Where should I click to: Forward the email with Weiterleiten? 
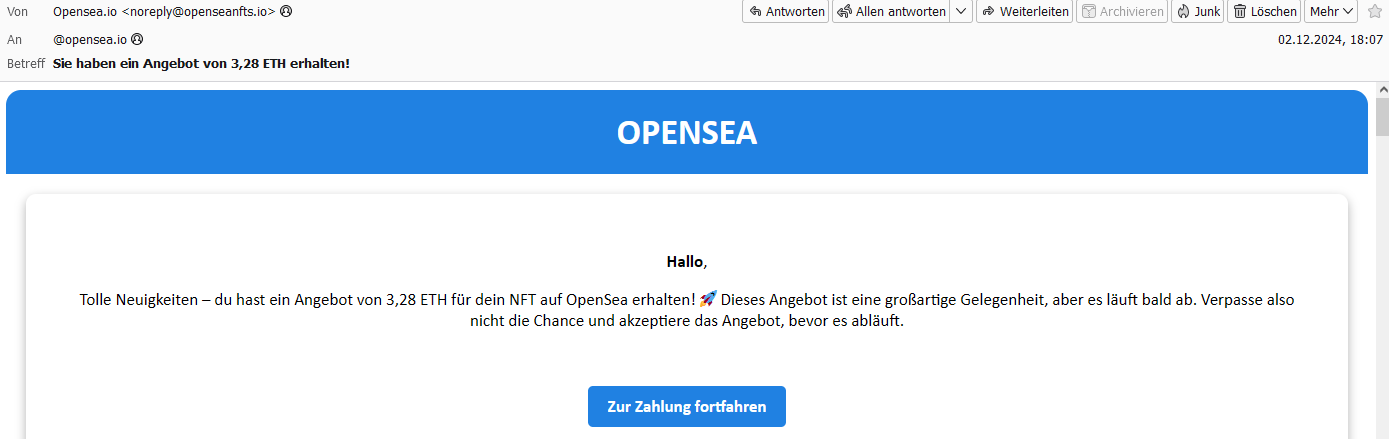coord(1024,11)
